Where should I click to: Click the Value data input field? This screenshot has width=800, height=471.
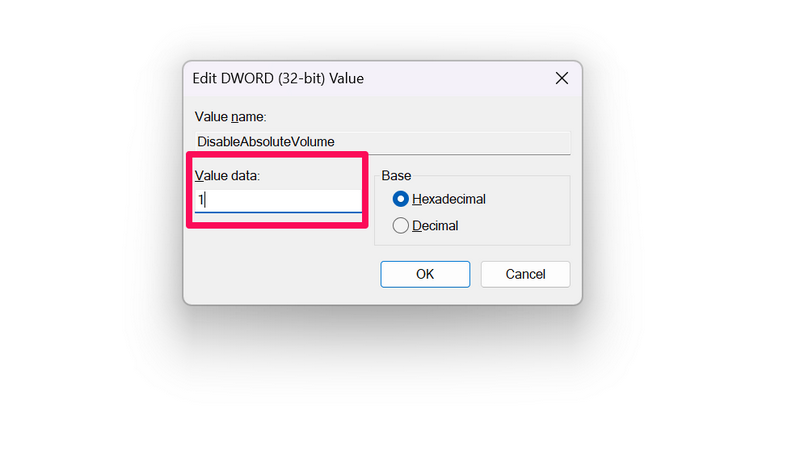click(x=277, y=200)
